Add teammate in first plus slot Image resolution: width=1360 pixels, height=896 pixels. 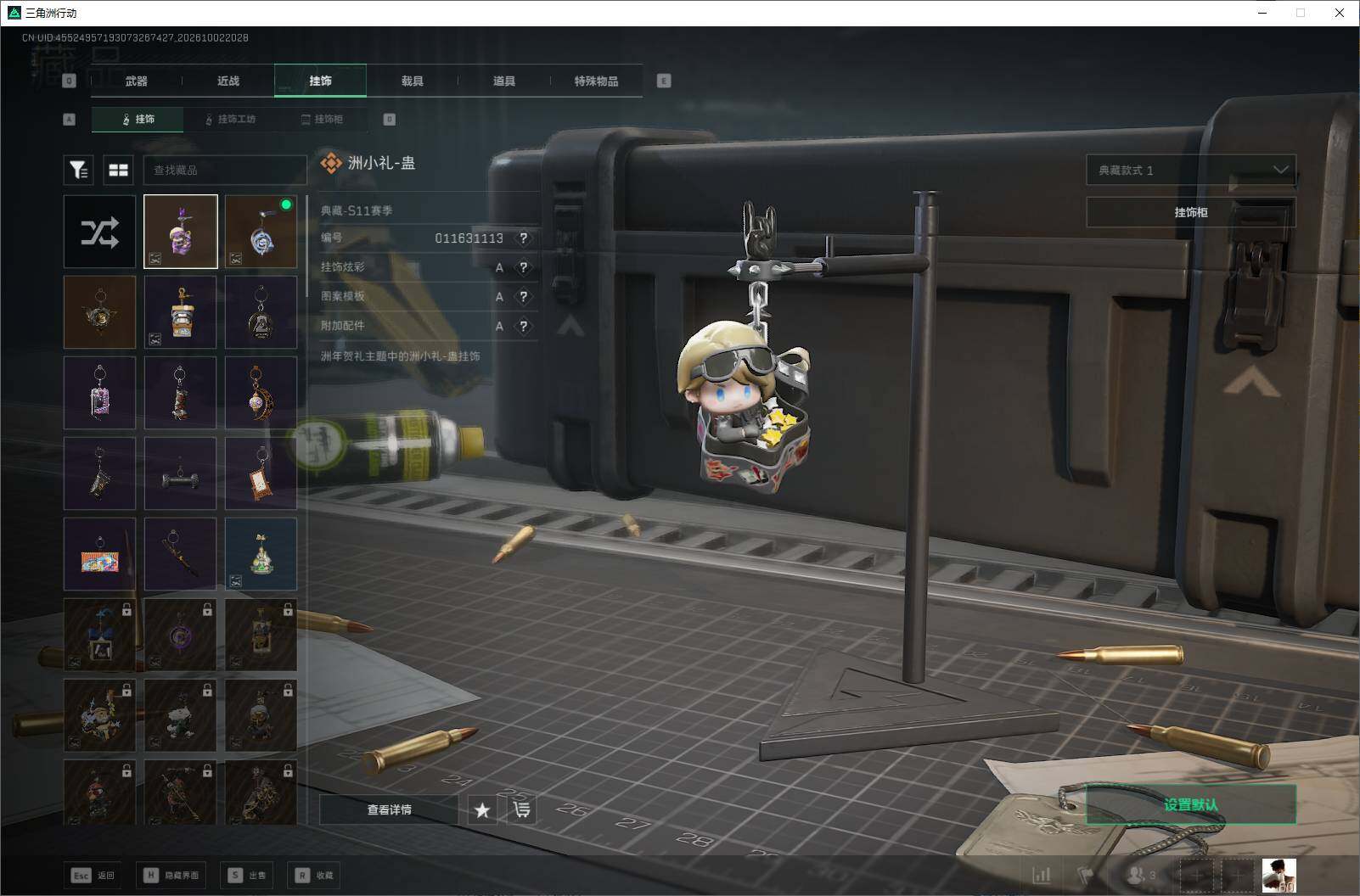tap(1197, 875)
